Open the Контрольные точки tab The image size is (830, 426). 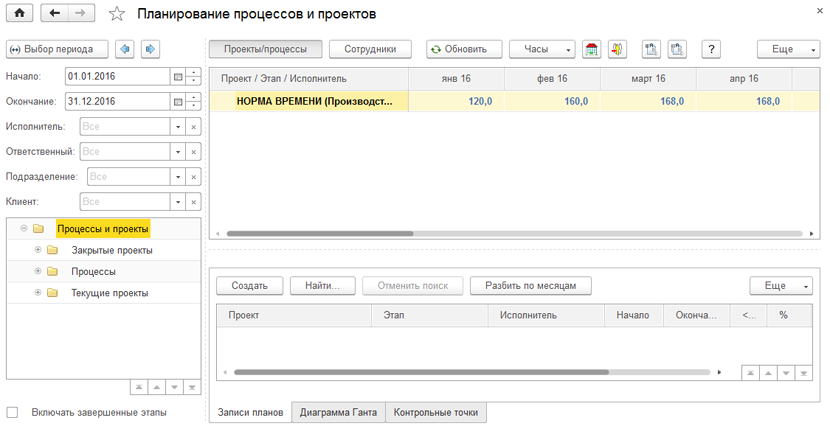(x=436, y=412)
